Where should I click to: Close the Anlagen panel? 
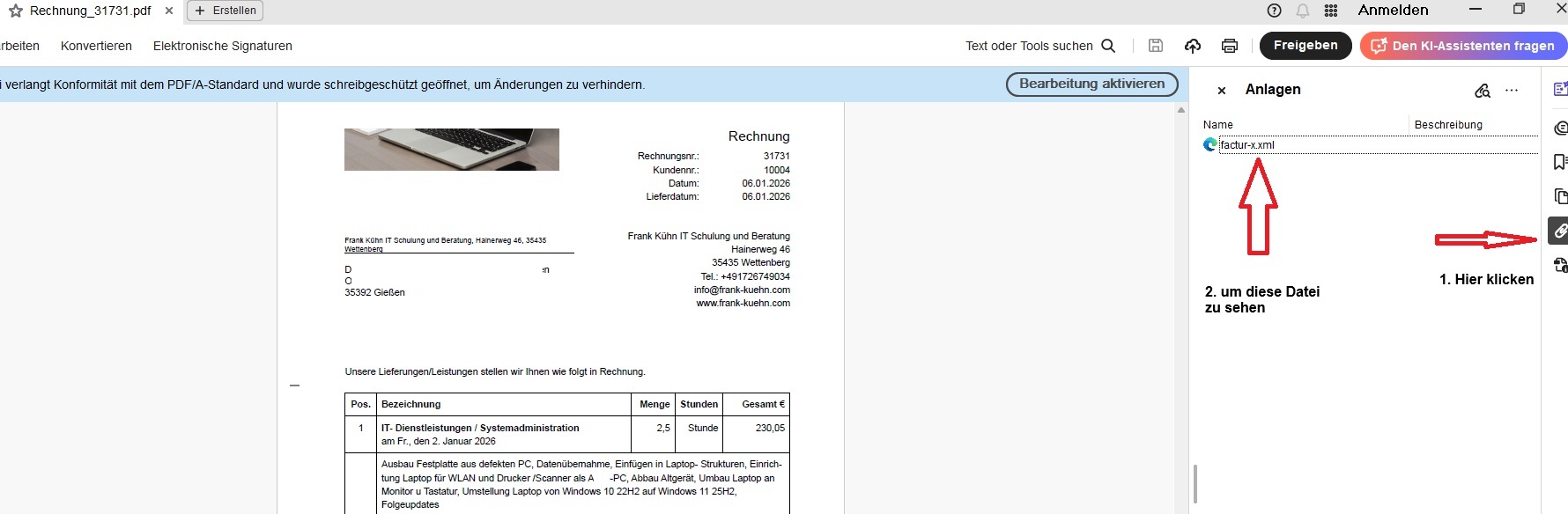[1222, 90]
